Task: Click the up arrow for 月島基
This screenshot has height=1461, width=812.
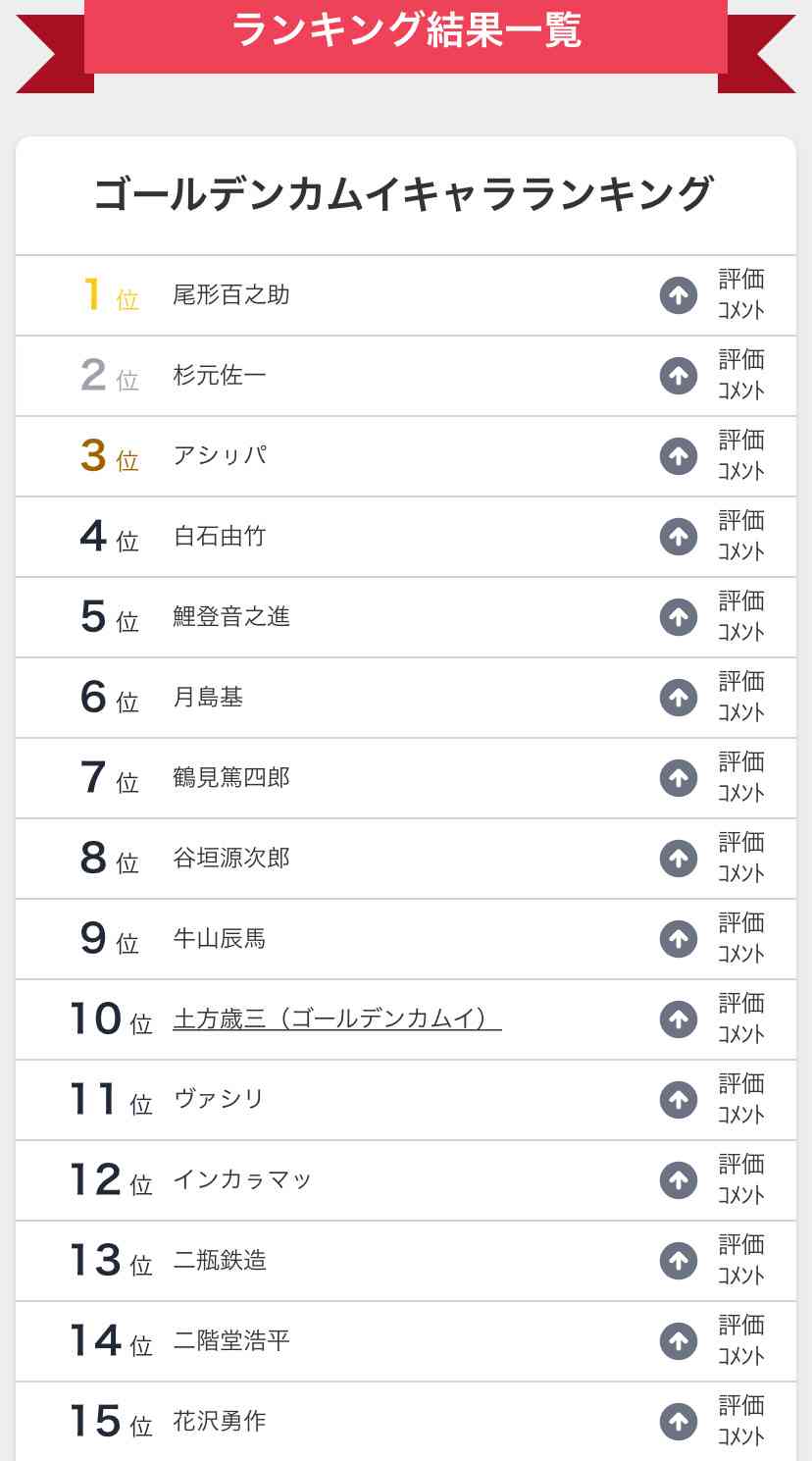Action: [678, 698]
